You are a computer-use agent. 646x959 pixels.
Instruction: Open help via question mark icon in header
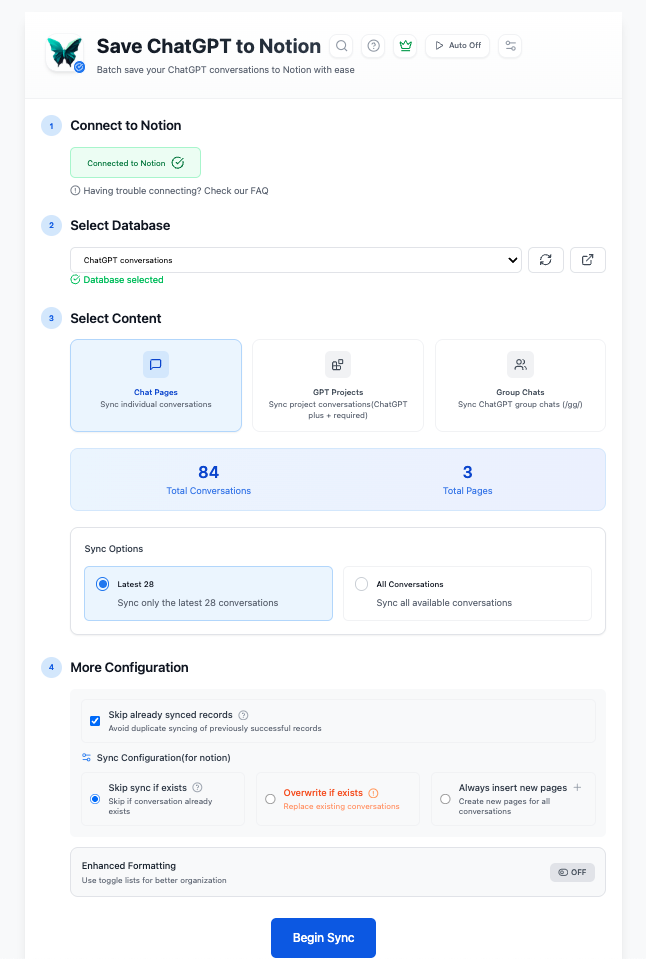pos(374,46)
